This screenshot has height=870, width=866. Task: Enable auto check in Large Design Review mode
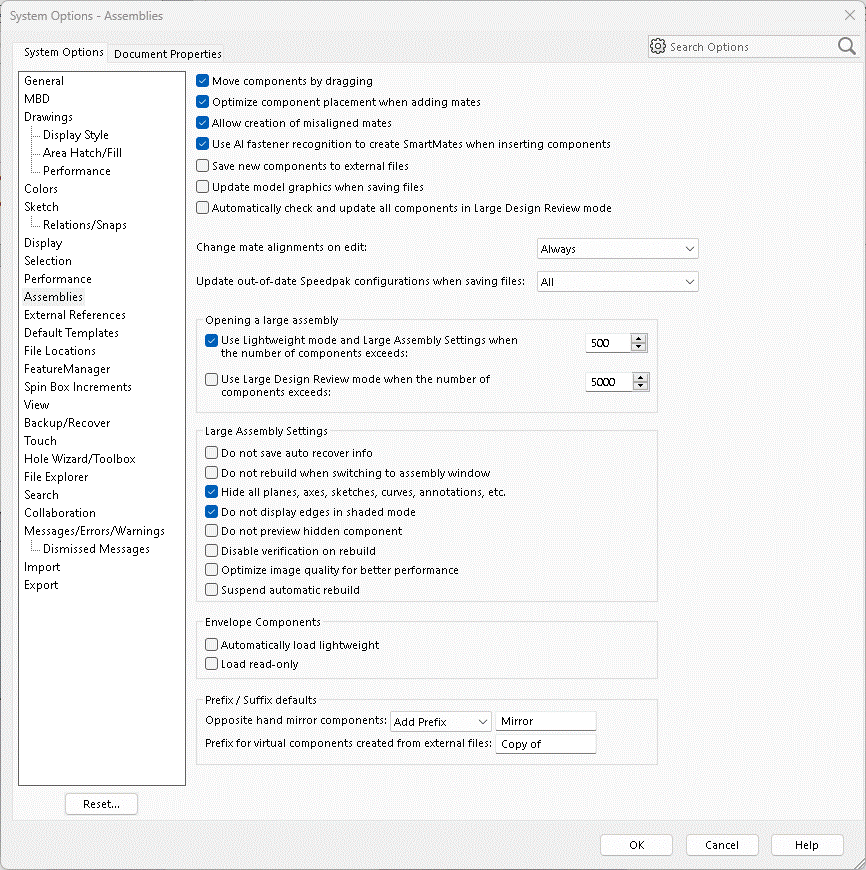pyautogui.click(x=202, y=208)
